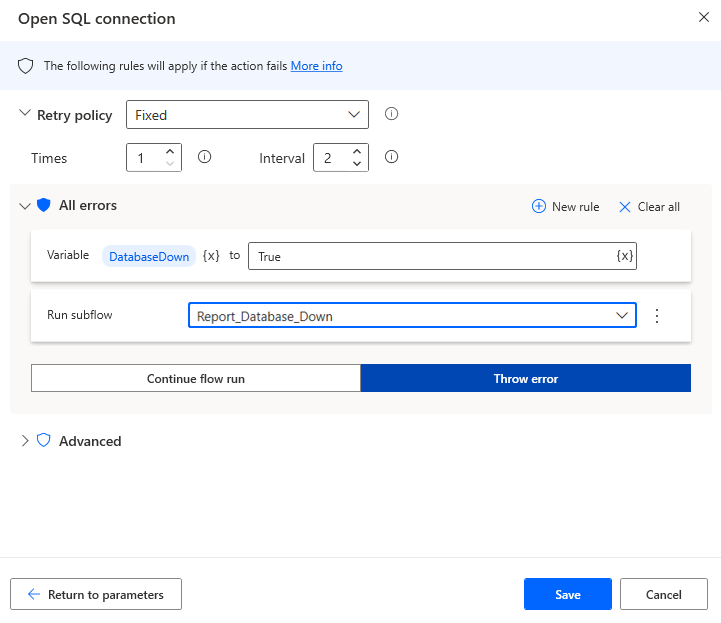The width and height of the screenshot is (721, 623).
Task: Clear all error rules
Action: click(x=649, y=207)
